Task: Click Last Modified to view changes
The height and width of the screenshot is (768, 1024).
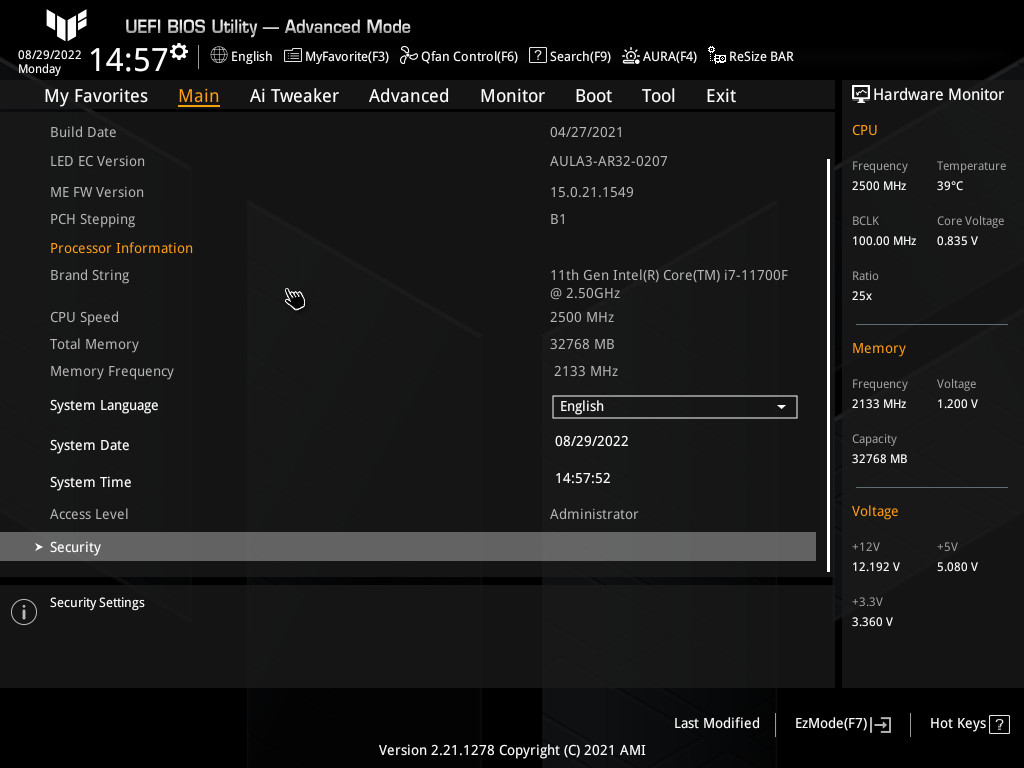Action: point(716,723)
